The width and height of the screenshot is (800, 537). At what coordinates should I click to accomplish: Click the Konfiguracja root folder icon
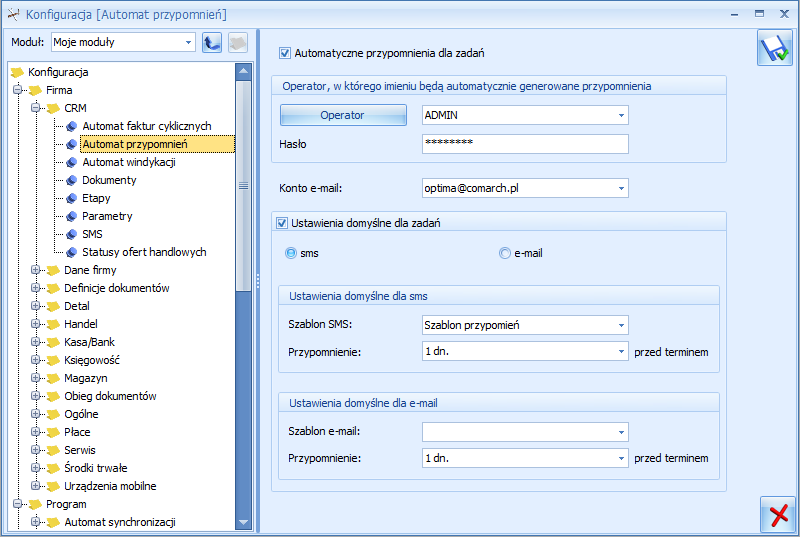click(17, 72)
